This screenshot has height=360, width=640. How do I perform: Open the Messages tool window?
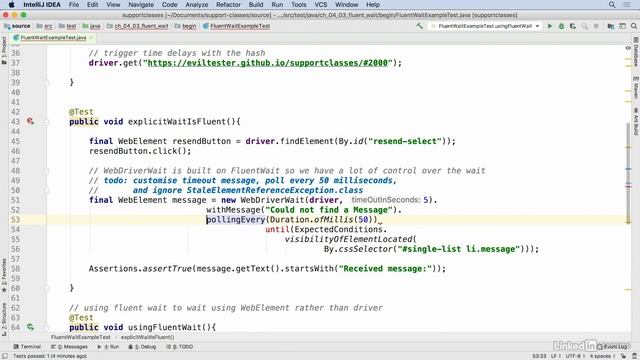click(x=69, y=347)
